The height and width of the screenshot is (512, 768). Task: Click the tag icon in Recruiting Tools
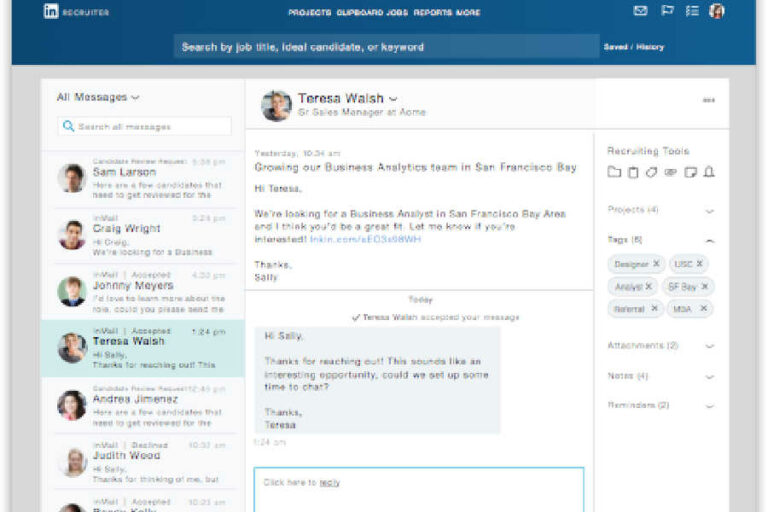[651, 172]
